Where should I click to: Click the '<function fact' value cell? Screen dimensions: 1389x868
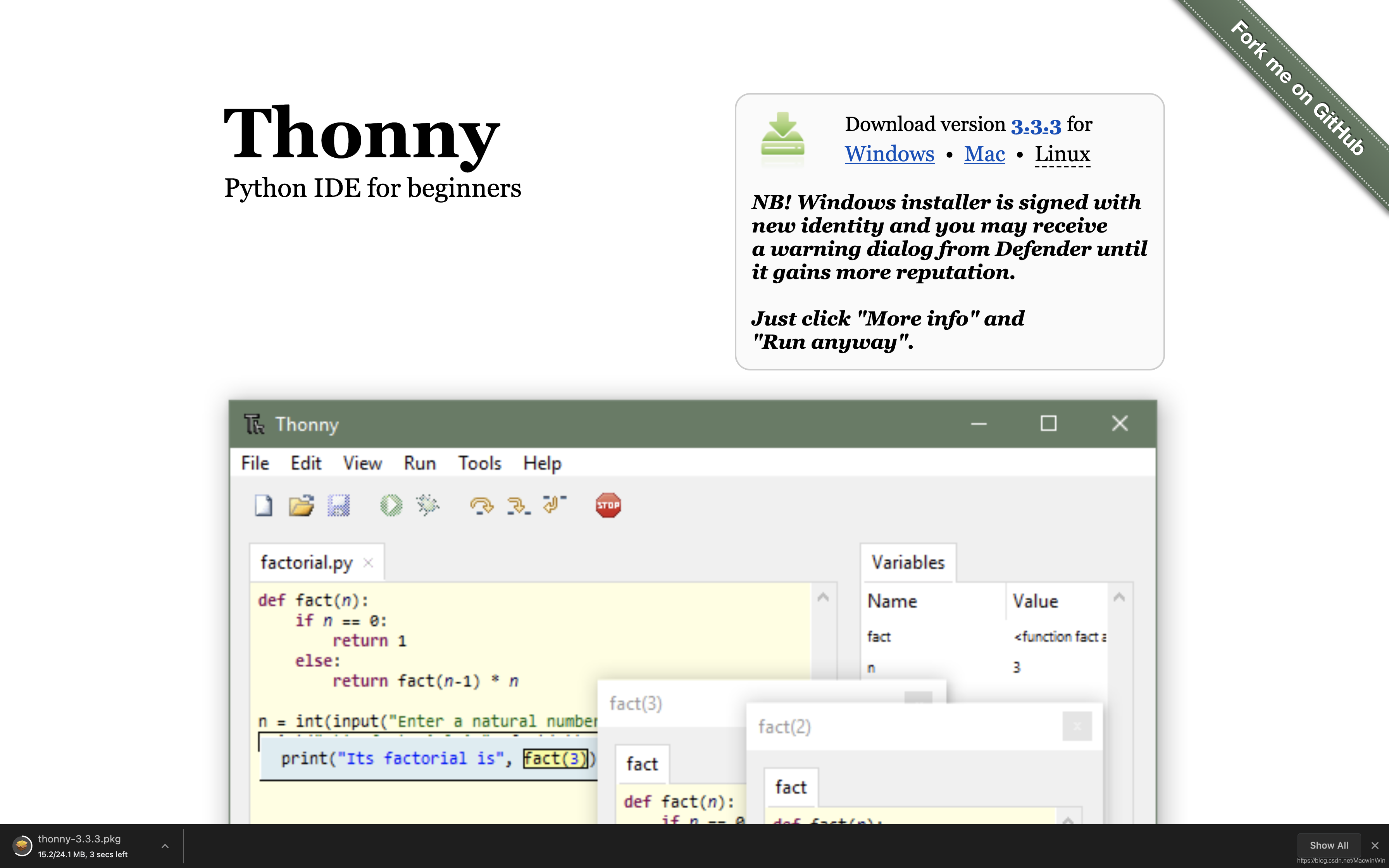click(x=1060, y=637)
